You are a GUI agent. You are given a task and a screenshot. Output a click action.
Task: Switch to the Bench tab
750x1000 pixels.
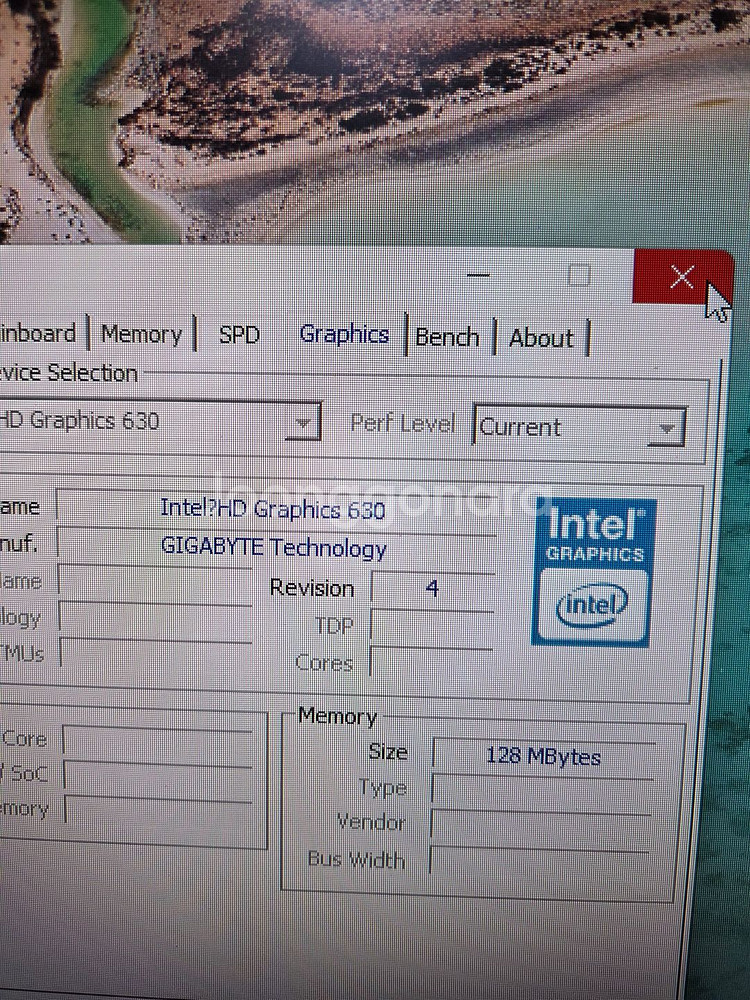tap(447, 337)
